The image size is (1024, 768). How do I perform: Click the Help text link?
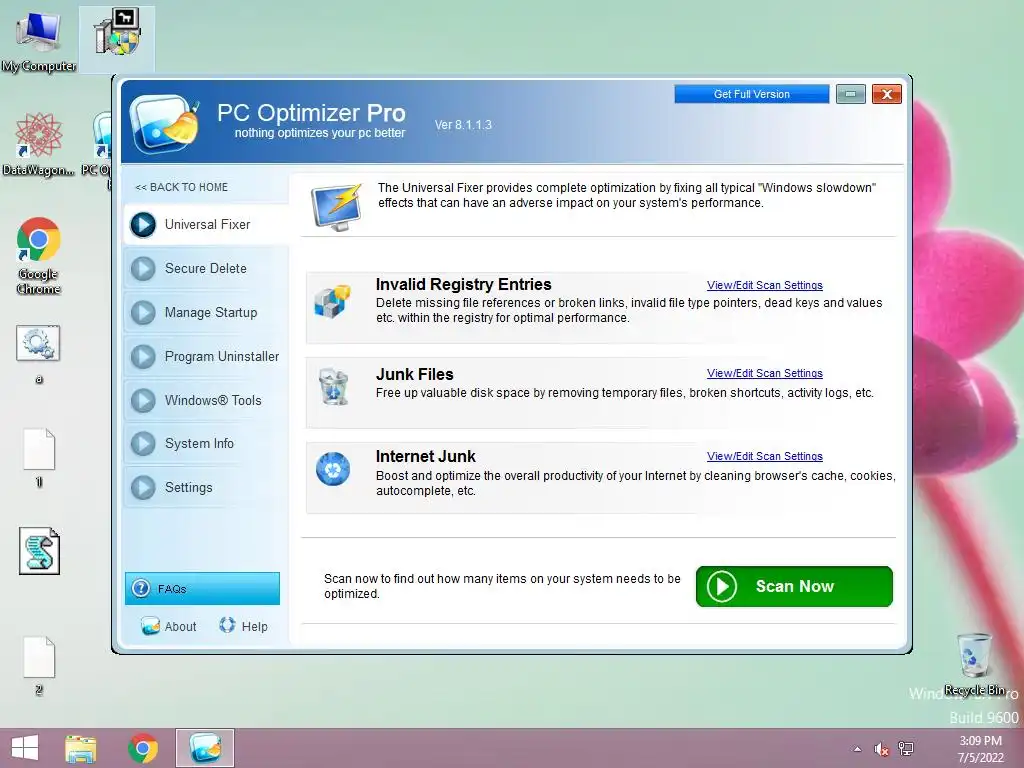point(255,626)
